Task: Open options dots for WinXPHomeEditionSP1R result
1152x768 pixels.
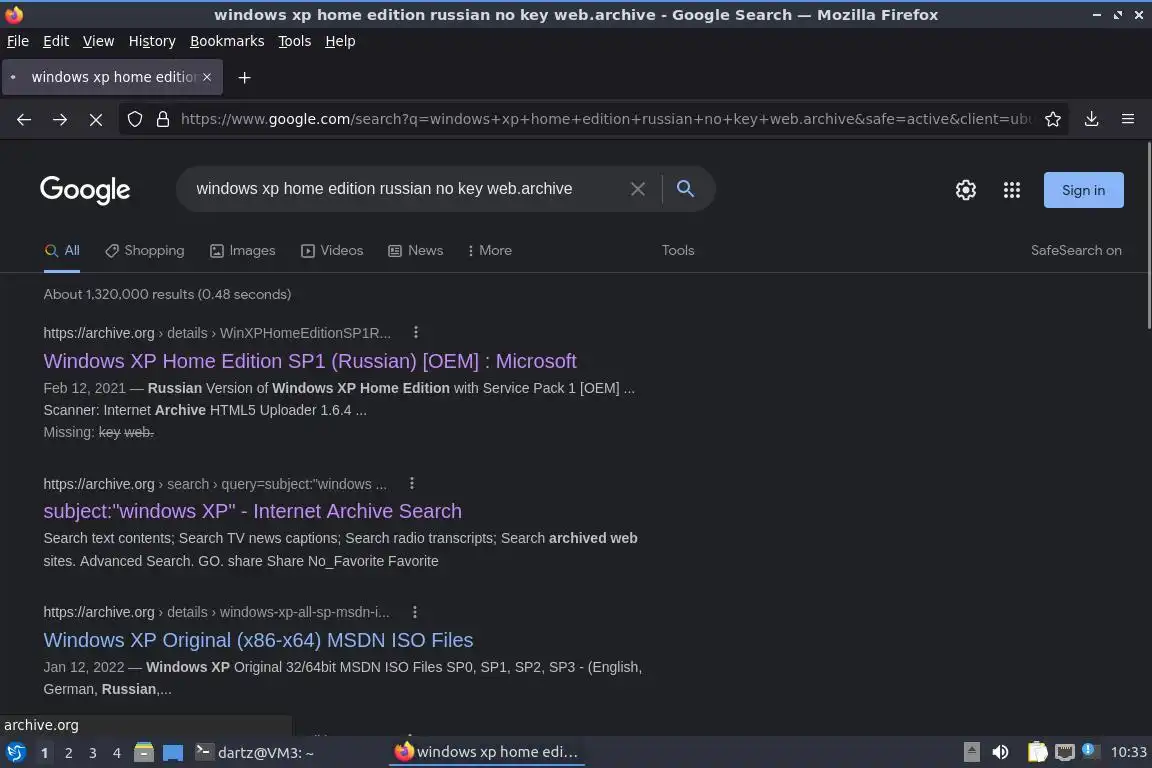Action: tap(416, 332)
